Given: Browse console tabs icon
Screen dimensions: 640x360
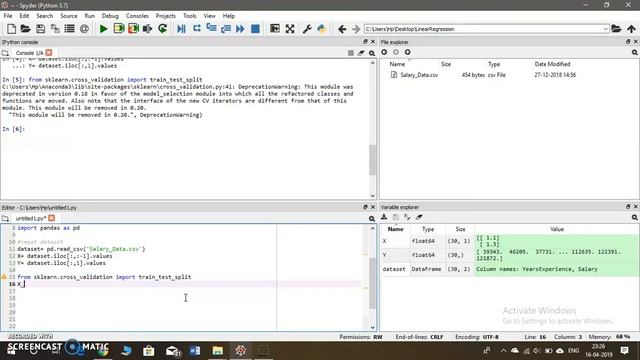Looking at the screenshot, I should pos(5,53).
